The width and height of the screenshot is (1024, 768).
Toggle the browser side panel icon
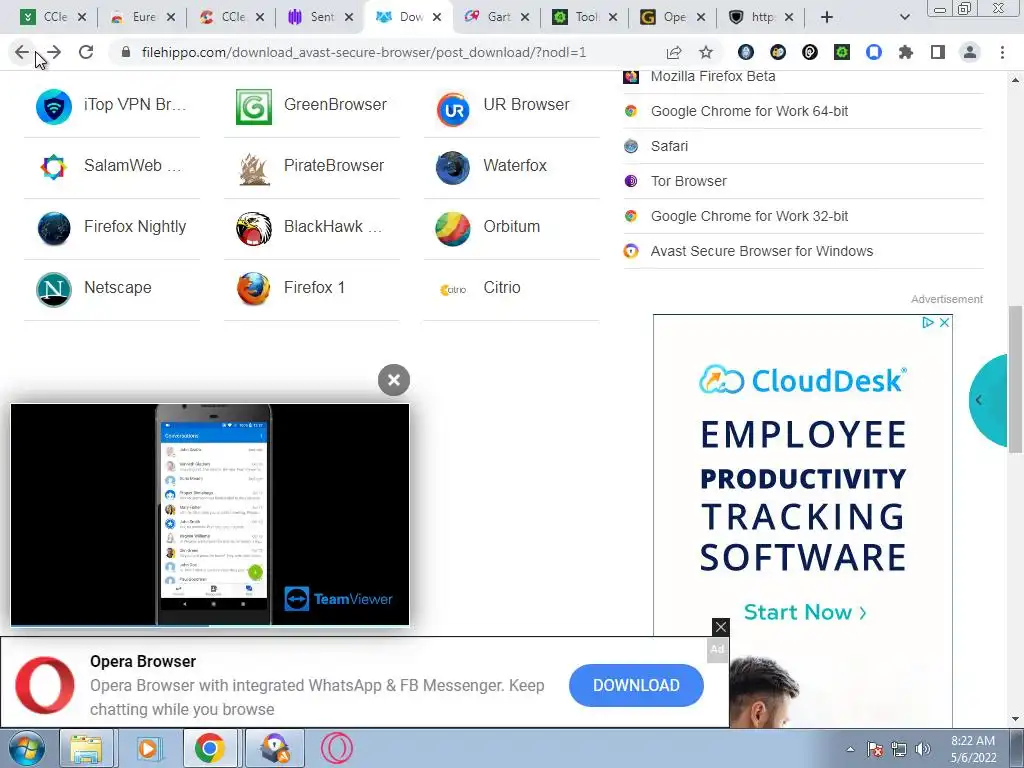pos(937,52)
